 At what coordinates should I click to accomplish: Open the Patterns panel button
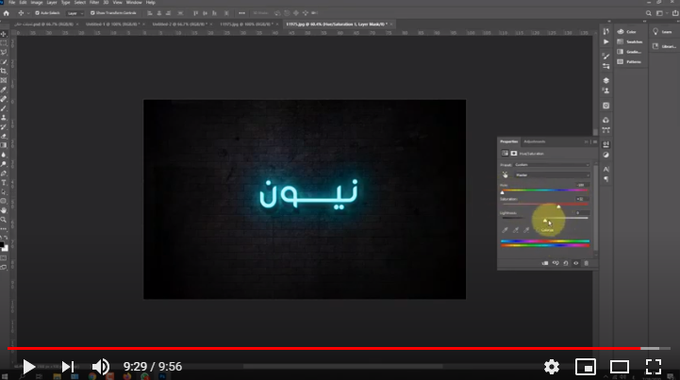coord(629,62)
